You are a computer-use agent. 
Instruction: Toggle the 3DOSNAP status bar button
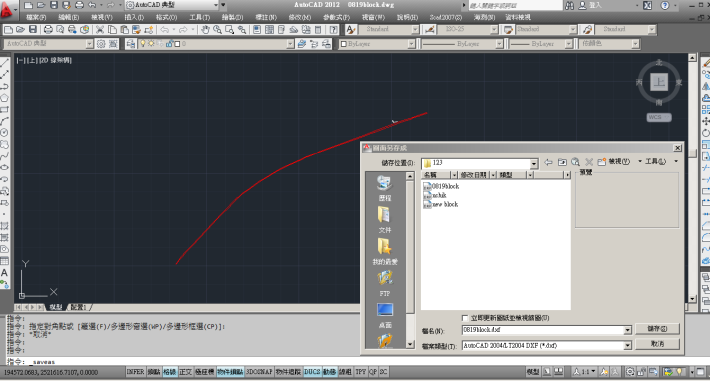click(x=259, y=372)
